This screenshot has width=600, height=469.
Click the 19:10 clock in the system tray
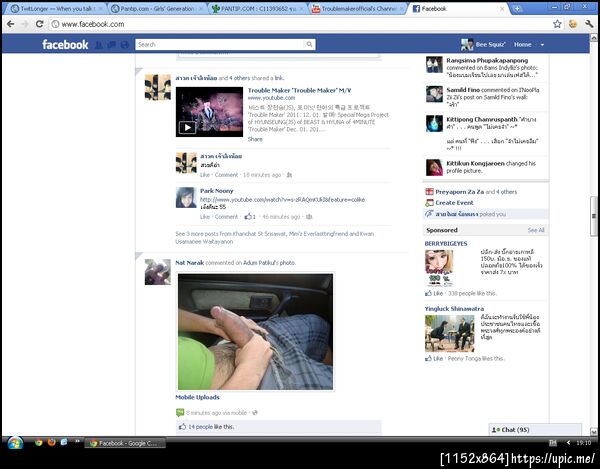click(584, 443)
